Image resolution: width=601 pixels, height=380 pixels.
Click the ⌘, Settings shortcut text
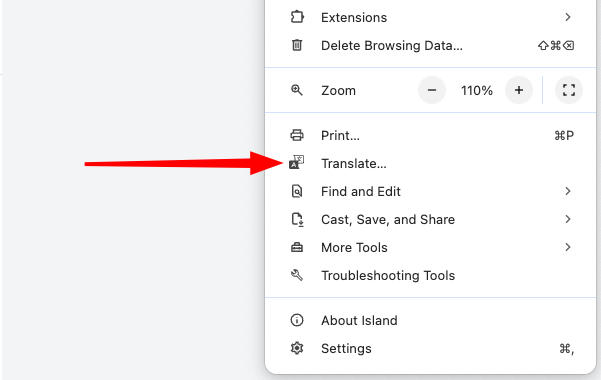point(567,349)
